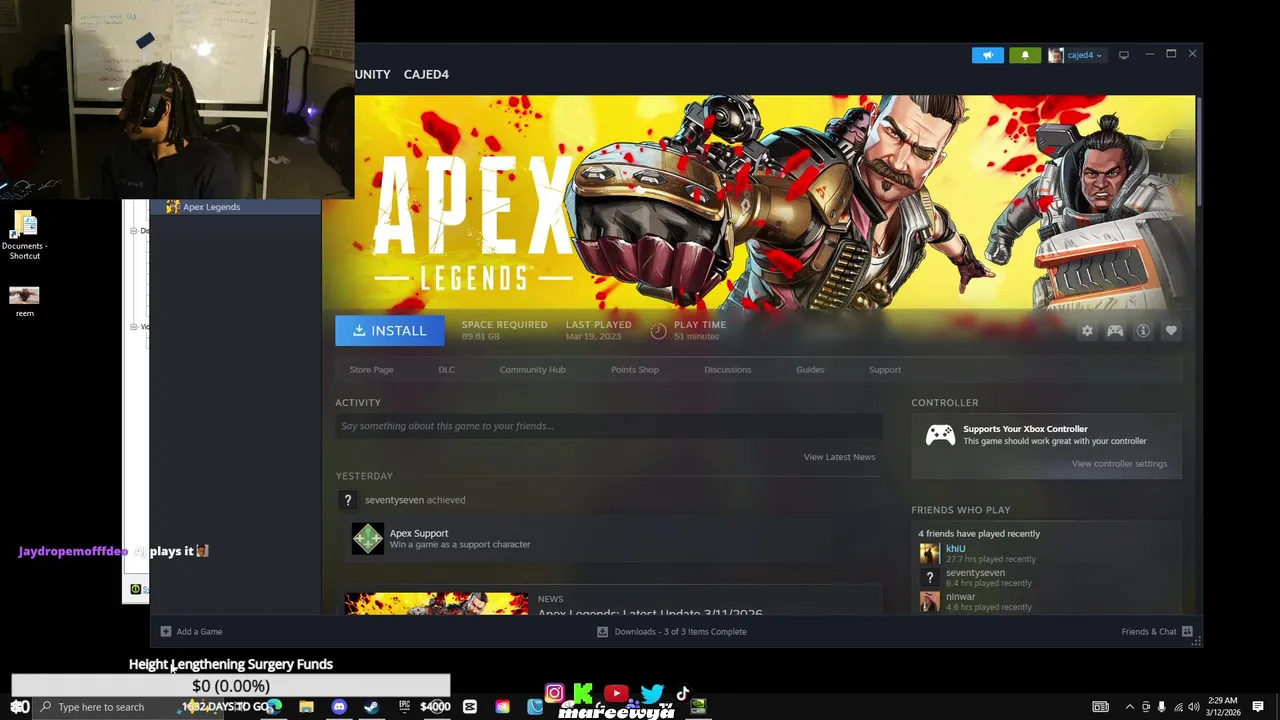The image size is (1280, 720).
Task: Show game info panel icon
Action: click(1143, 331)
